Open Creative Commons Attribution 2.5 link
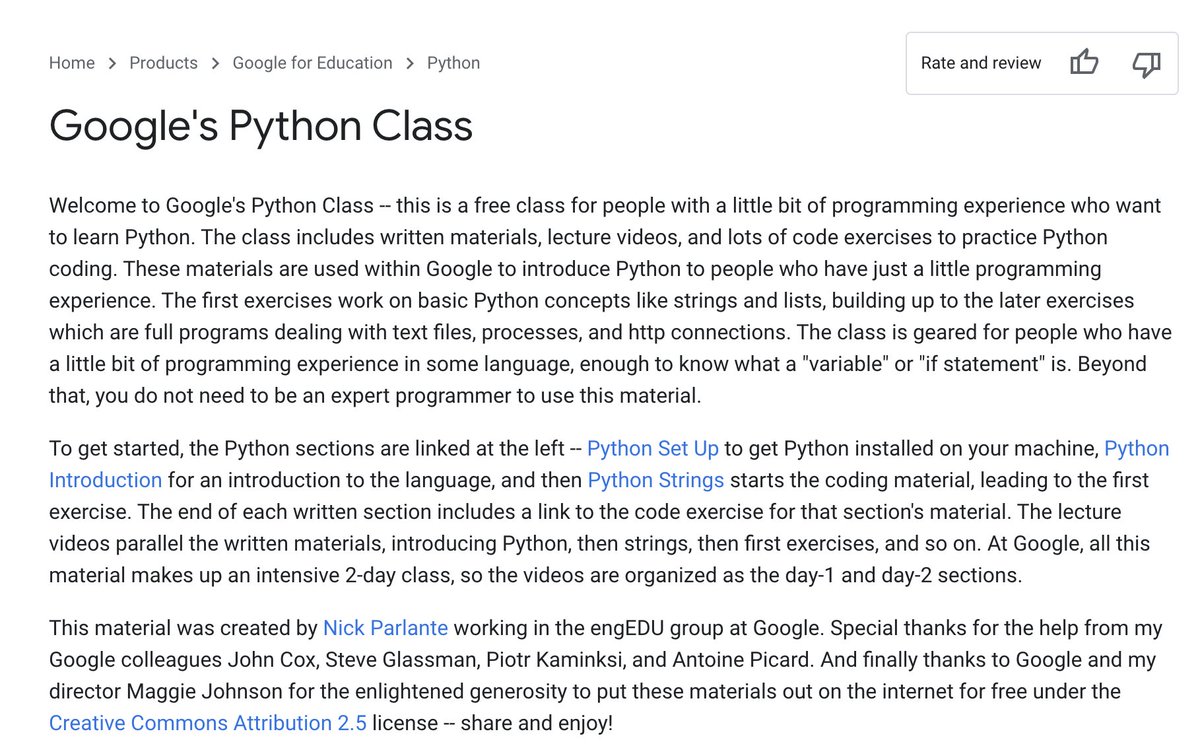The image size is (1200, 746). [208, 722]
